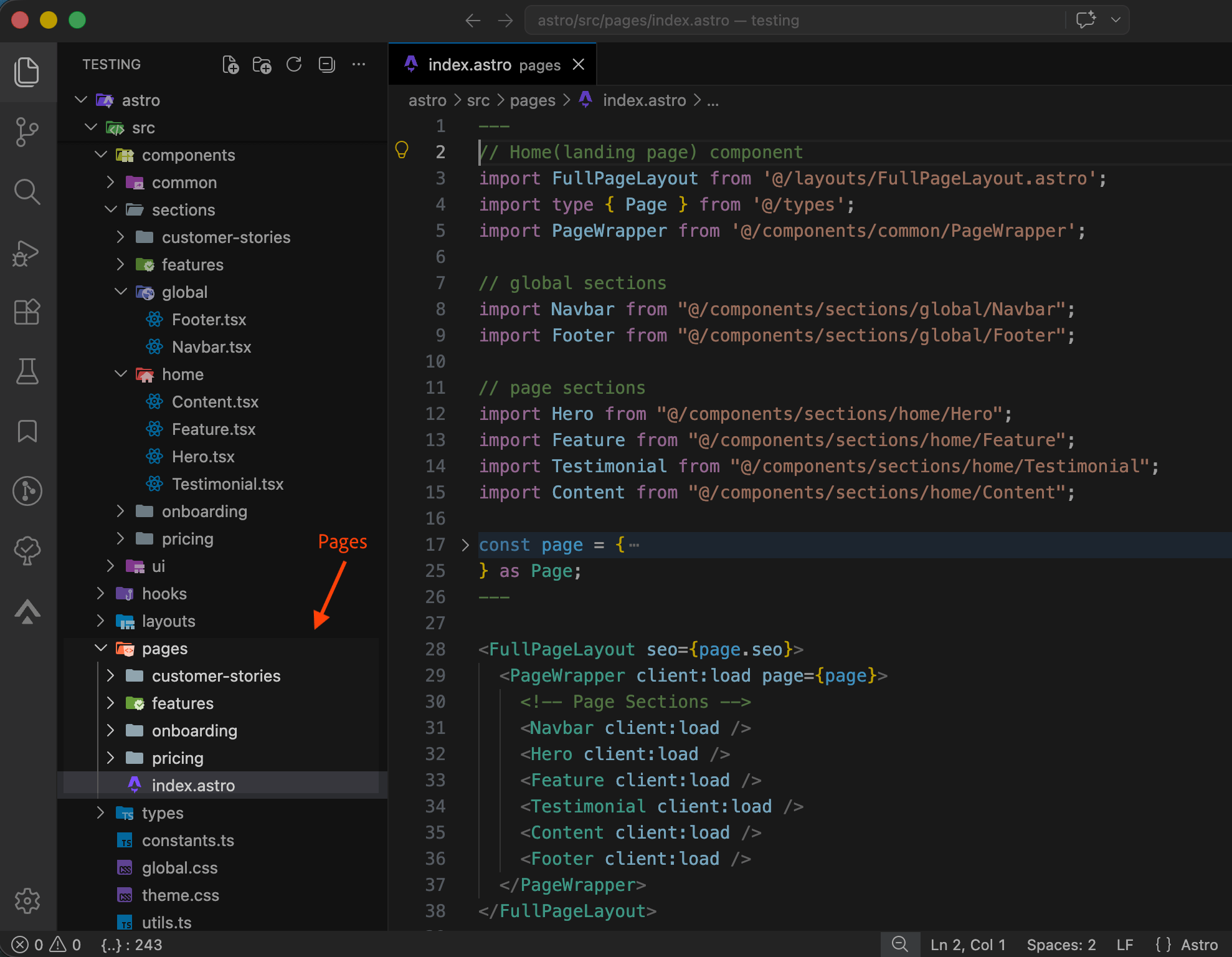Open the Extensions view
1232x957 pixels.
(x=27, y=312)
